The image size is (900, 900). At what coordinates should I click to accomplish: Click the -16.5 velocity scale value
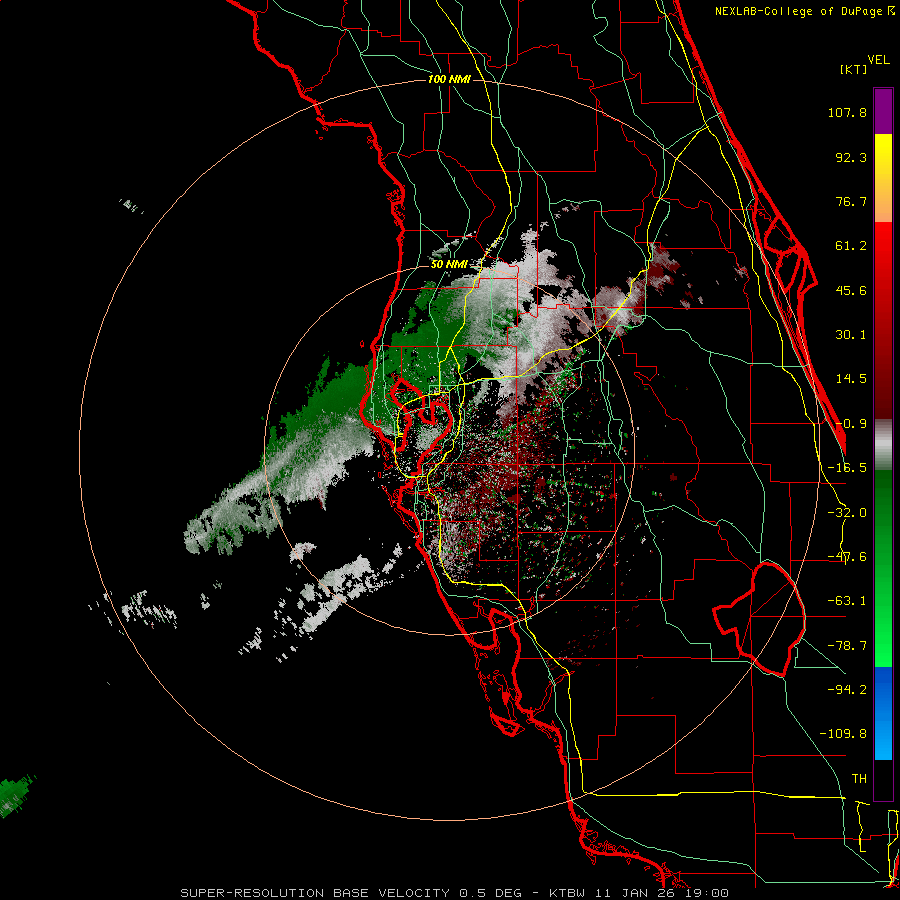[847, 468]
